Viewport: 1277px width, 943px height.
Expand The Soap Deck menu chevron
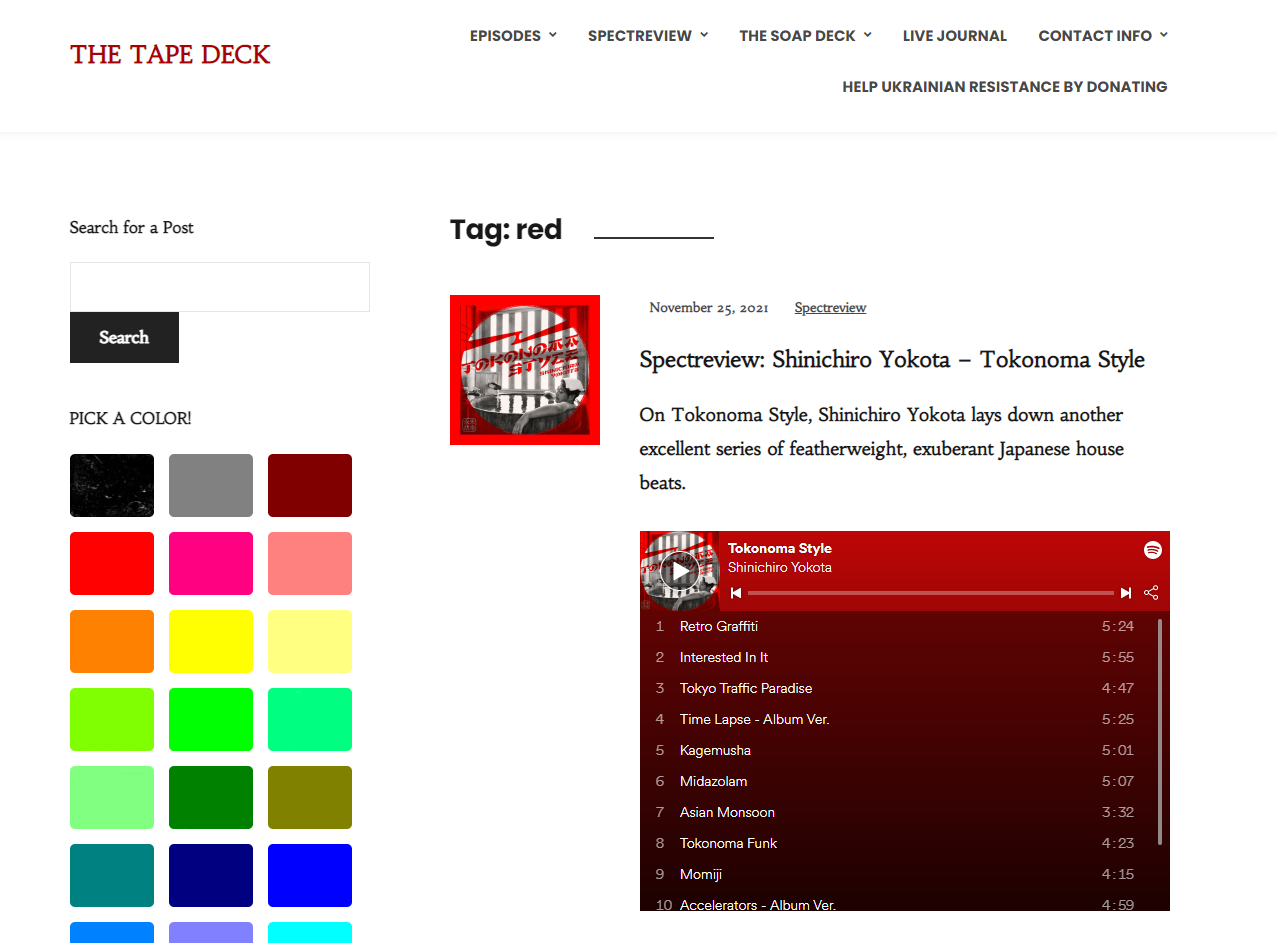[x=867, y=35]
